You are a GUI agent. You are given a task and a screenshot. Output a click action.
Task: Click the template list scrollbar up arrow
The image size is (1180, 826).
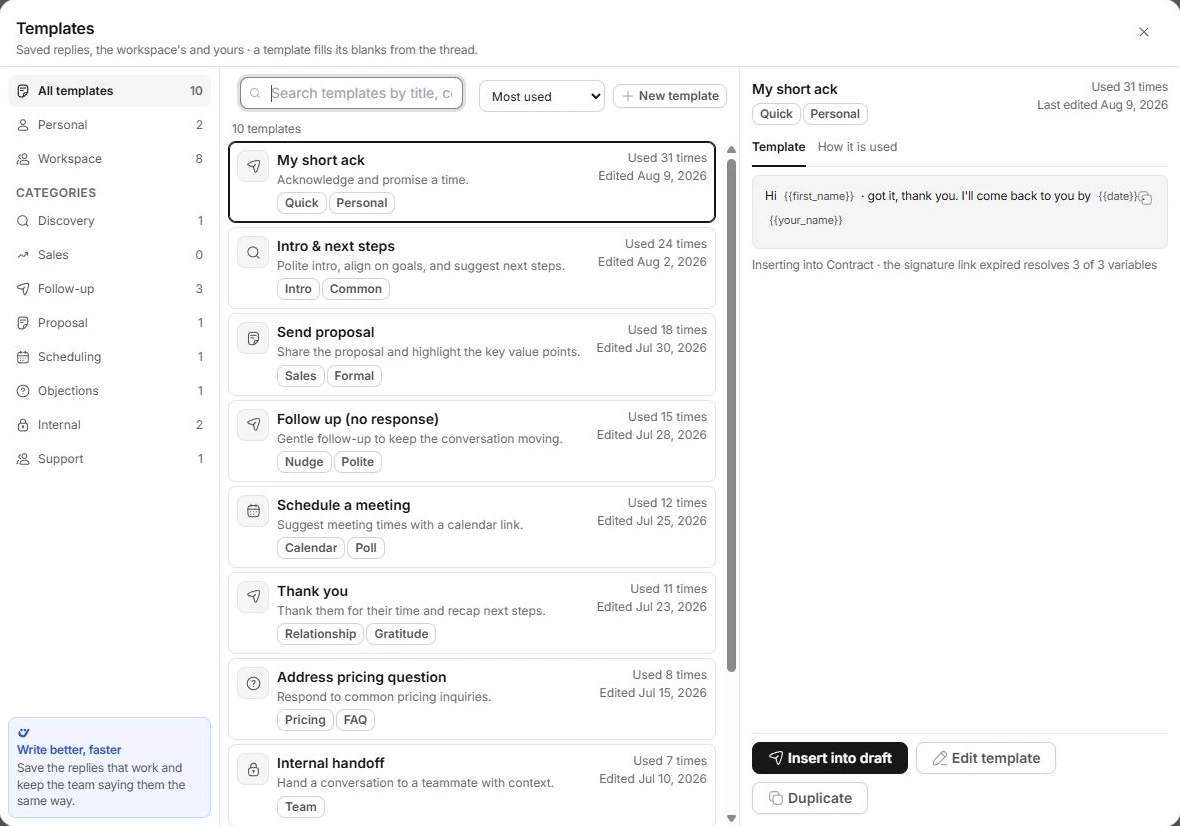coord(731,150)
